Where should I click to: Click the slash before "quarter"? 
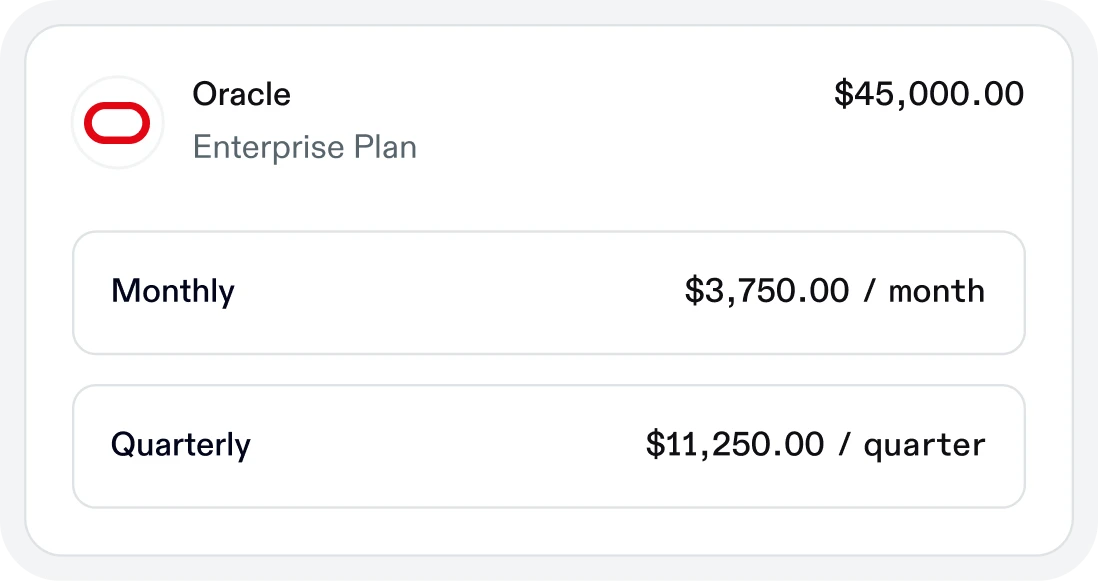pyautogui.click(x=845, y=445)
